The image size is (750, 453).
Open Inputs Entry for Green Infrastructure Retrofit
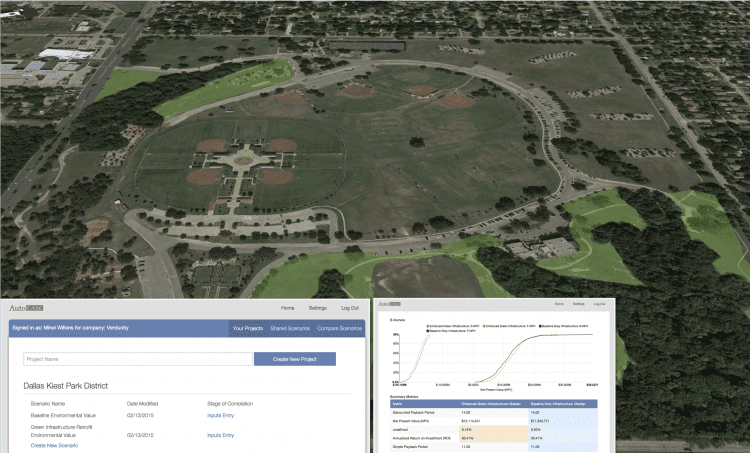[x=220, y=435]
